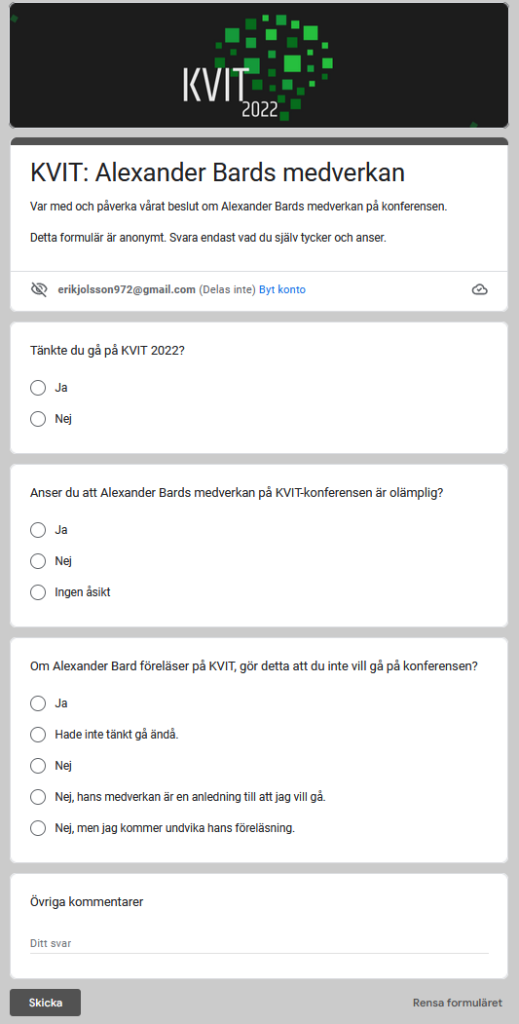519x1024 pixels.
Task: Click the cloud saved-draft icon
Action: 480,290
